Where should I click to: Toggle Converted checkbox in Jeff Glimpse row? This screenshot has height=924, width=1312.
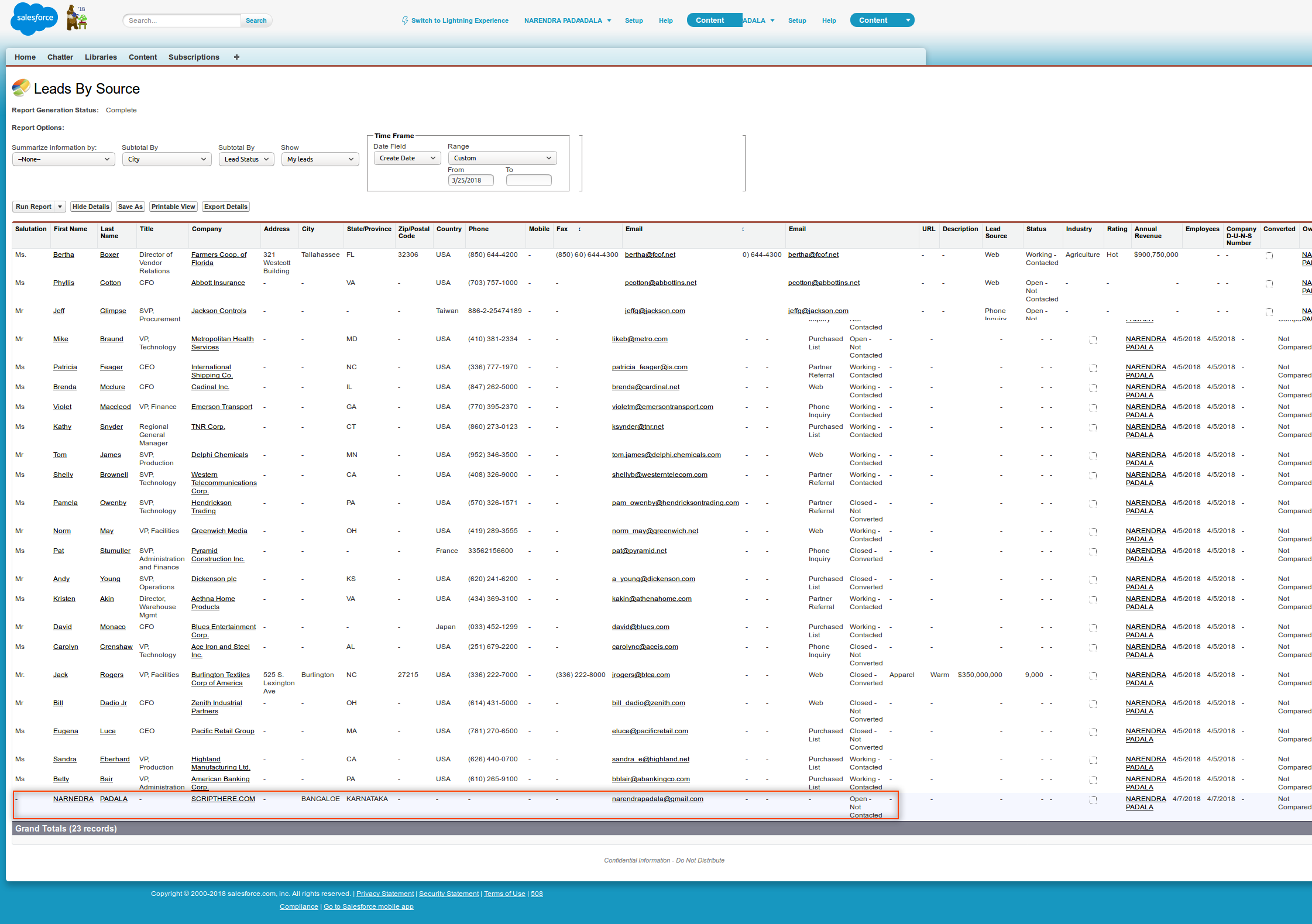click(x=1269, y=312)
